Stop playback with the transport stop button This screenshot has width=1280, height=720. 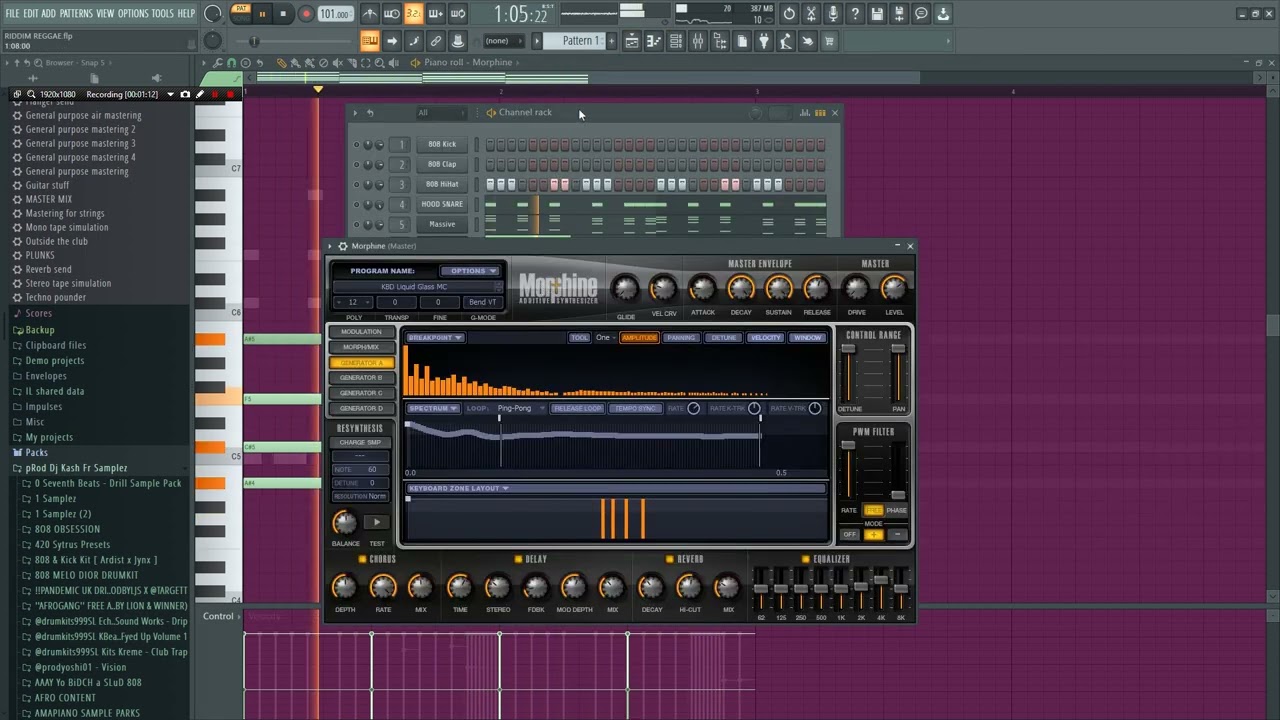pos(284,14)
